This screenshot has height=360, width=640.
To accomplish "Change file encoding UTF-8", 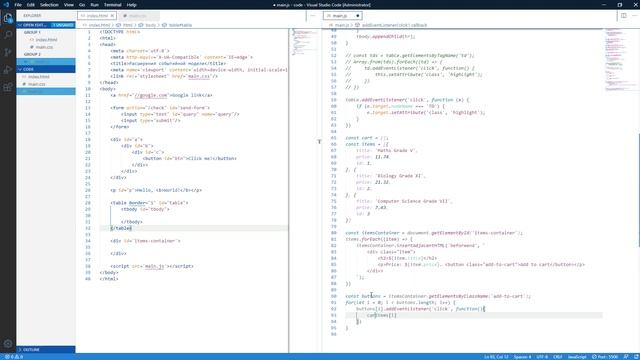I will click(x=542, y=357).
